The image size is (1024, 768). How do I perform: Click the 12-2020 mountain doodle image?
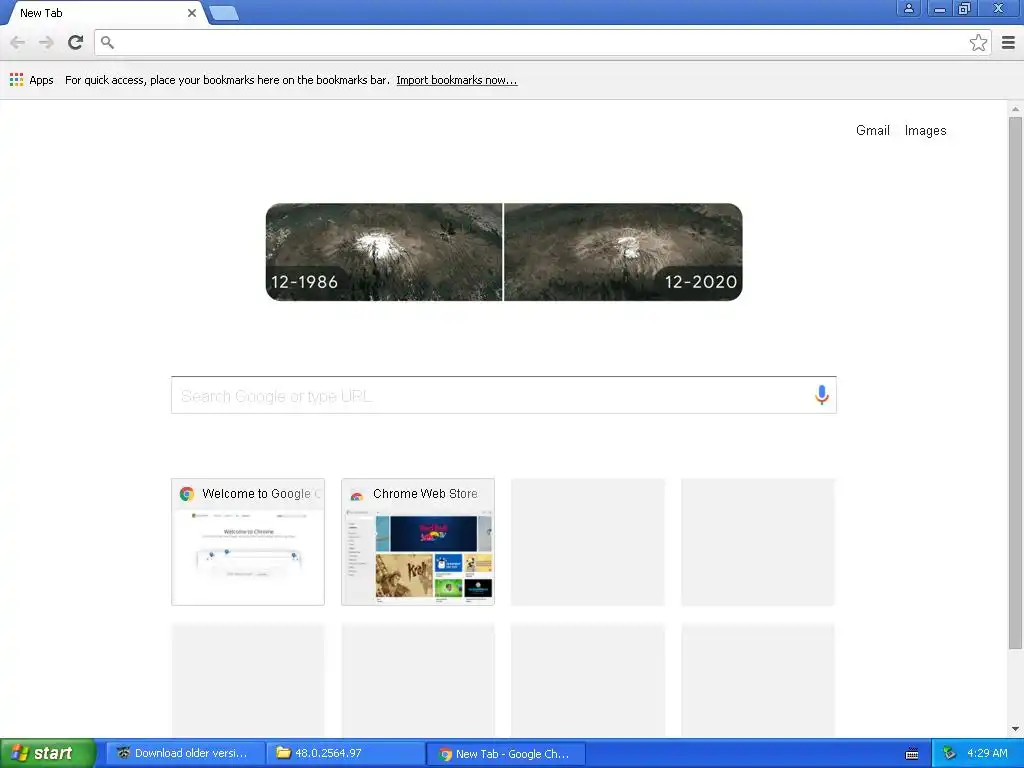click(623, 252)
